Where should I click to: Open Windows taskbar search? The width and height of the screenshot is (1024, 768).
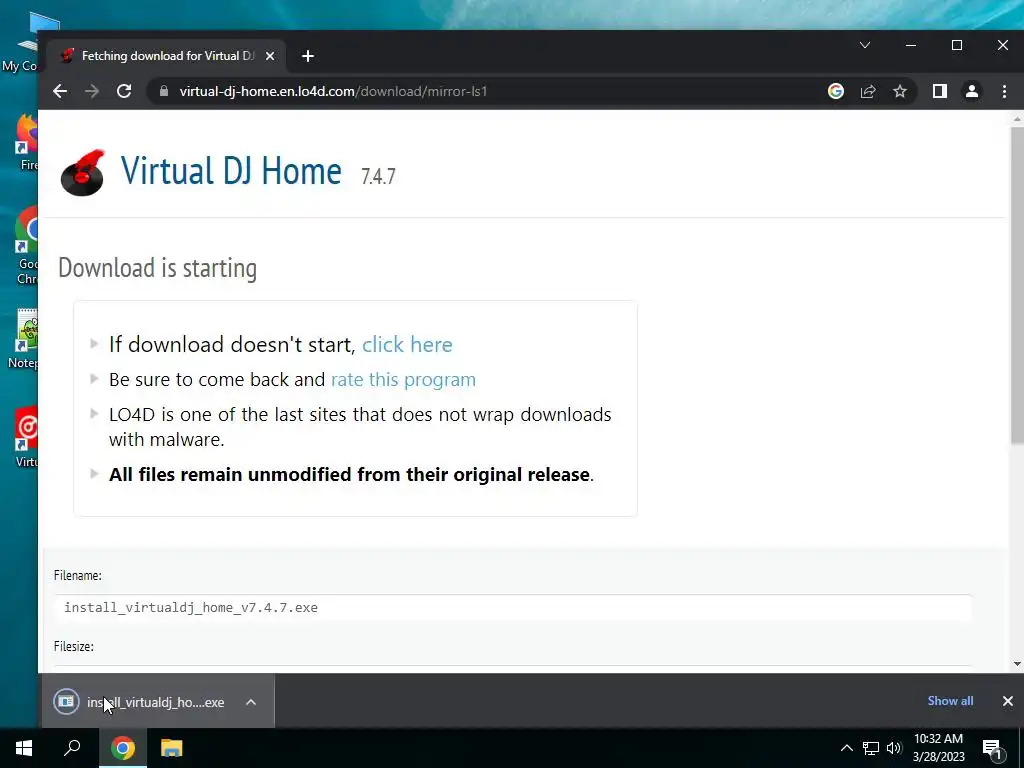point(72,748)
